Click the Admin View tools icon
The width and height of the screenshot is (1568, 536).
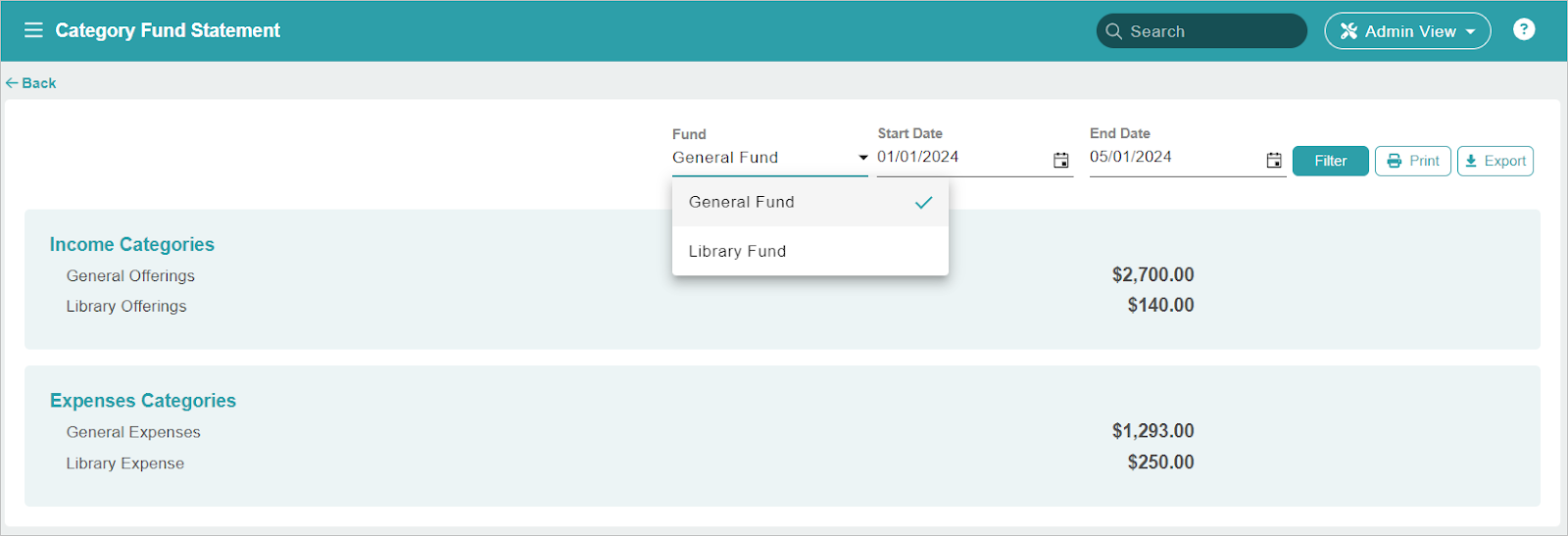tap(1348, 31)
